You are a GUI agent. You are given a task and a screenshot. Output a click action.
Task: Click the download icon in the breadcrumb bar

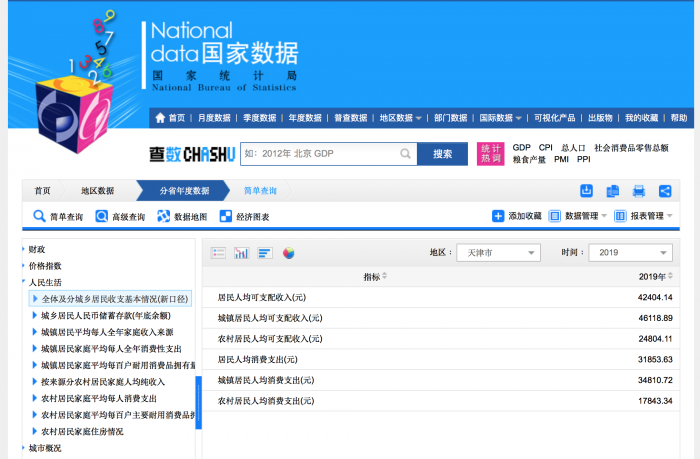pyautogui.click(x=587, y=191)
